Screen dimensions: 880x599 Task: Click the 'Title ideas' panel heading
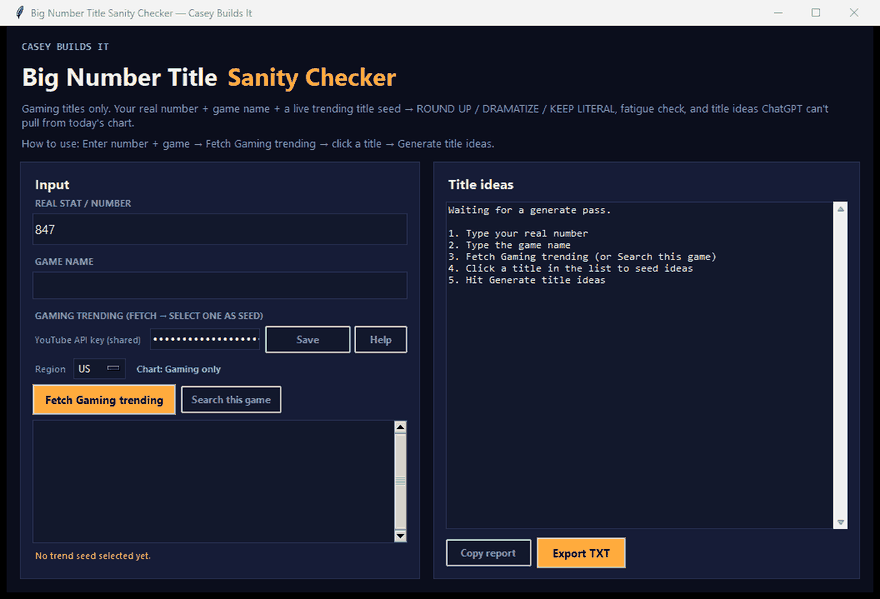pyautogui.click(x=480, y=185)
